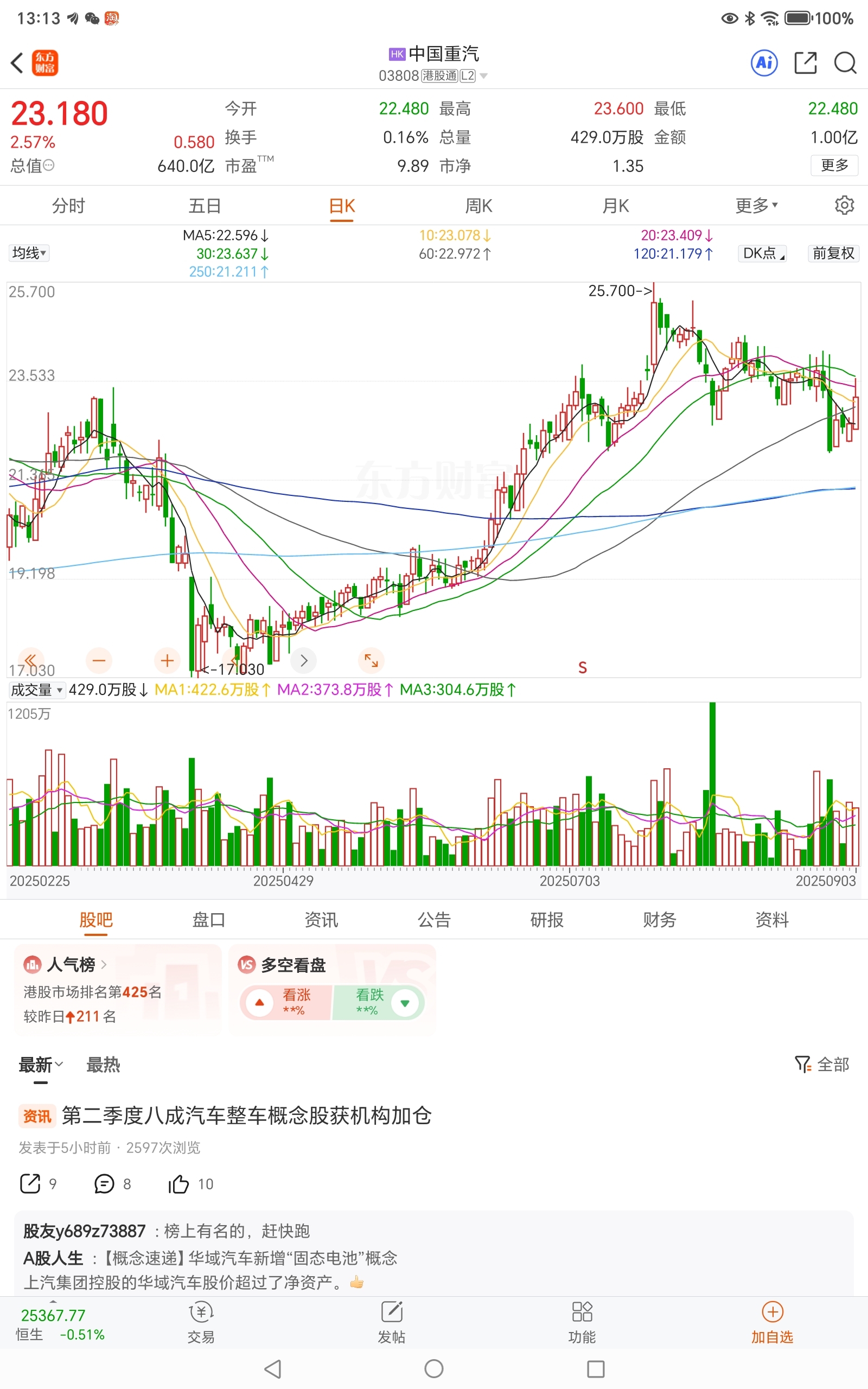Open the AI assistant icon
The height and width of the screenshot is (1389, 868).
764,62
